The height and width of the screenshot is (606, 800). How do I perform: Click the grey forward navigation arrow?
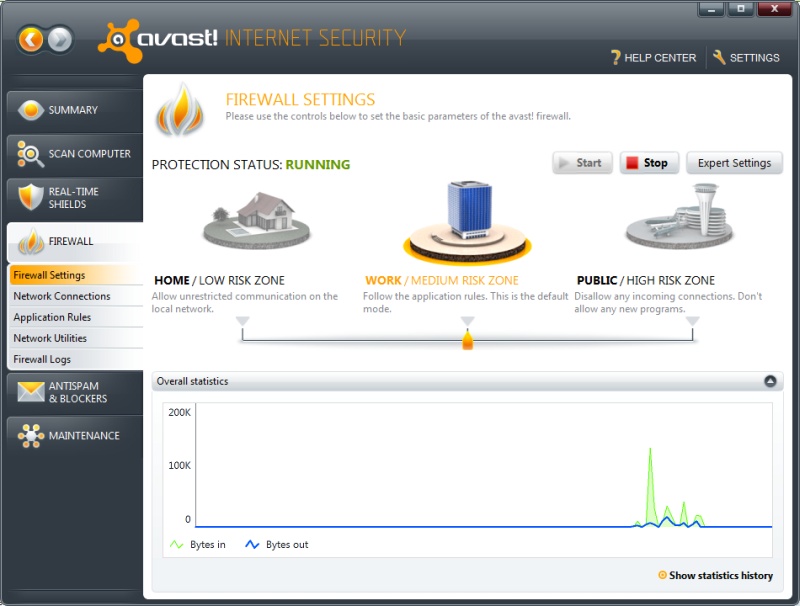60,39
